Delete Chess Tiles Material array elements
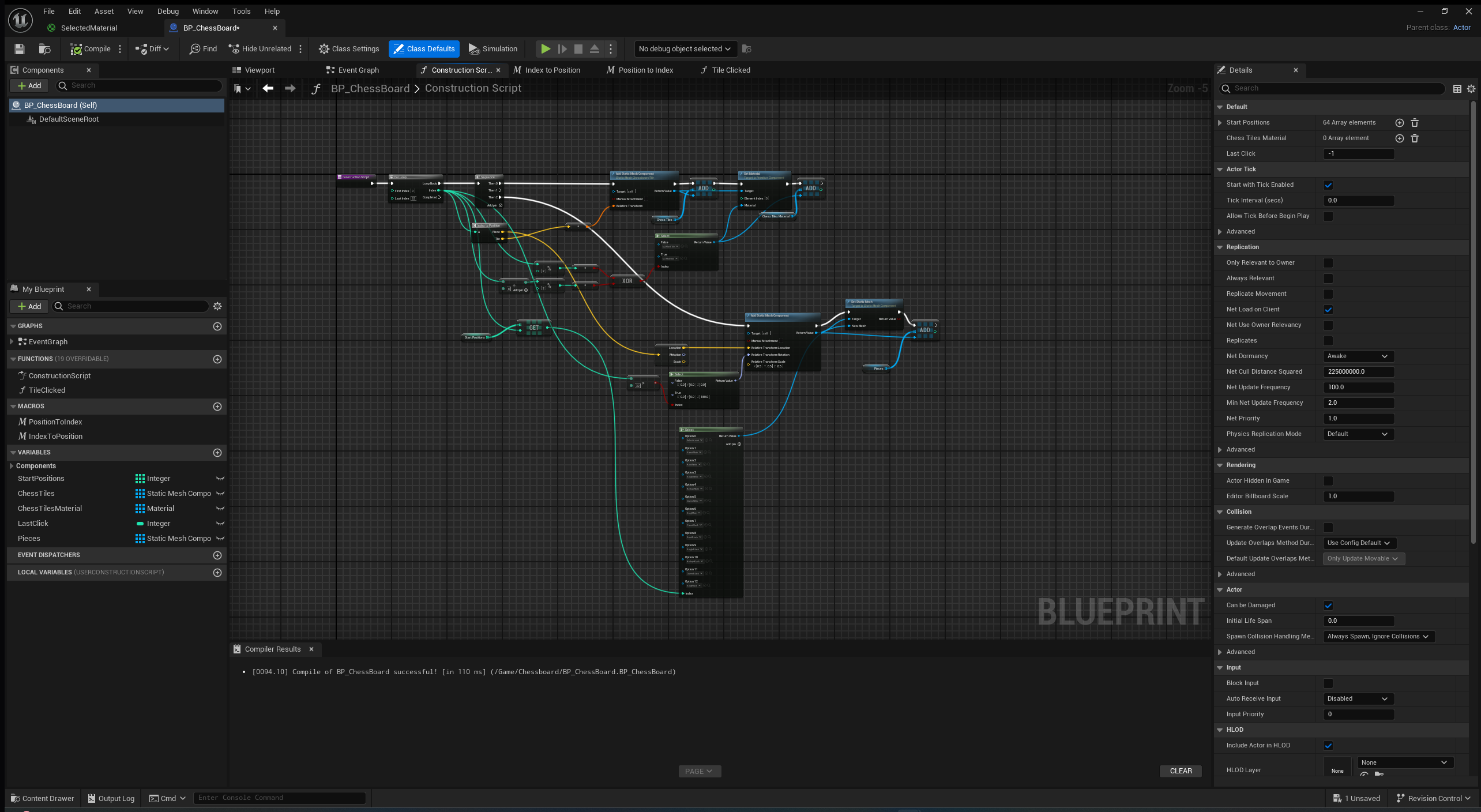 1415,138
